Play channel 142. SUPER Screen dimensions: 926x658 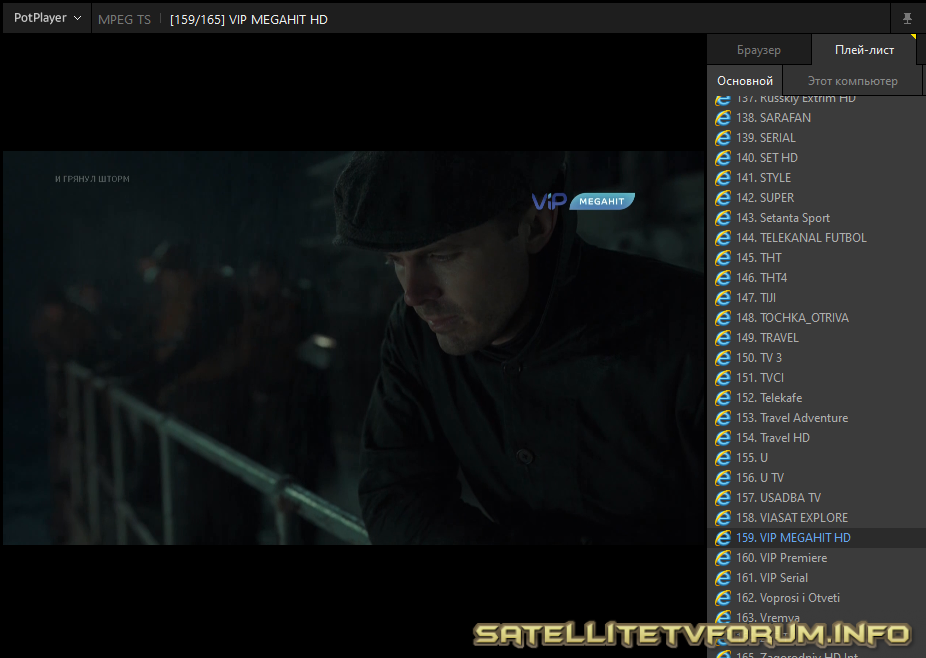[816, 198]
